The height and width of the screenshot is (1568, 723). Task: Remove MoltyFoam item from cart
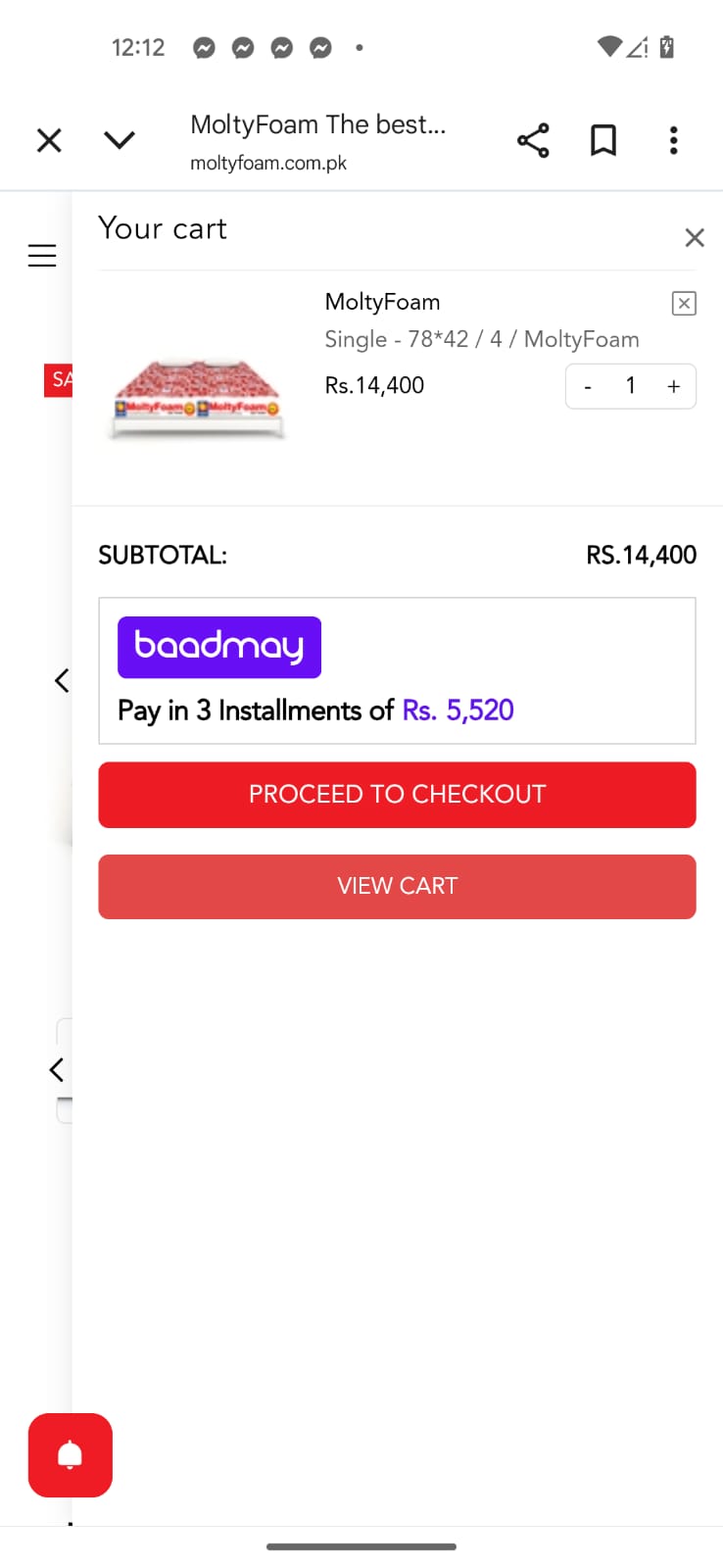[684, 303]
